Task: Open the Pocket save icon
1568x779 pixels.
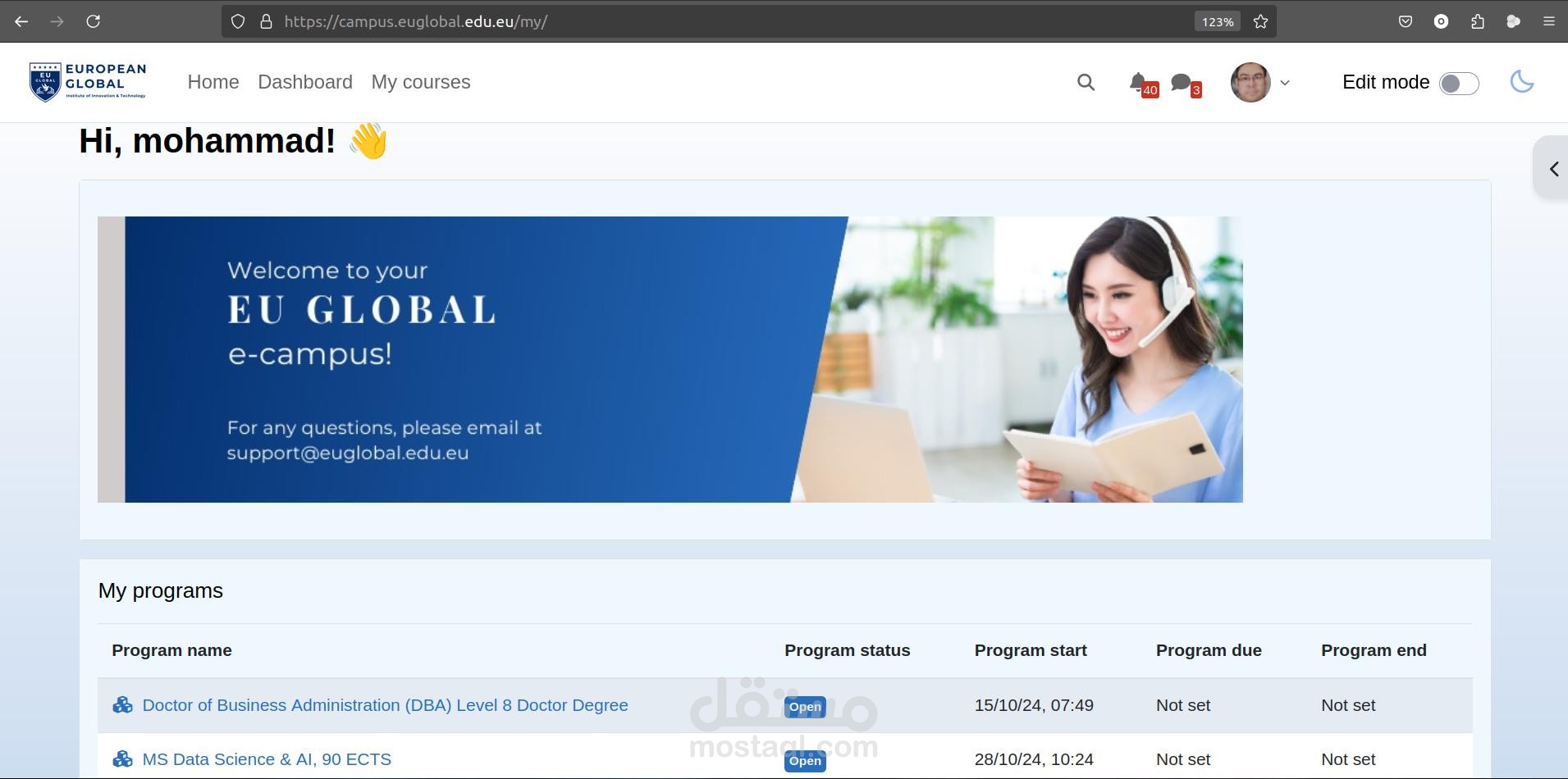Action: click(1406, 21)
